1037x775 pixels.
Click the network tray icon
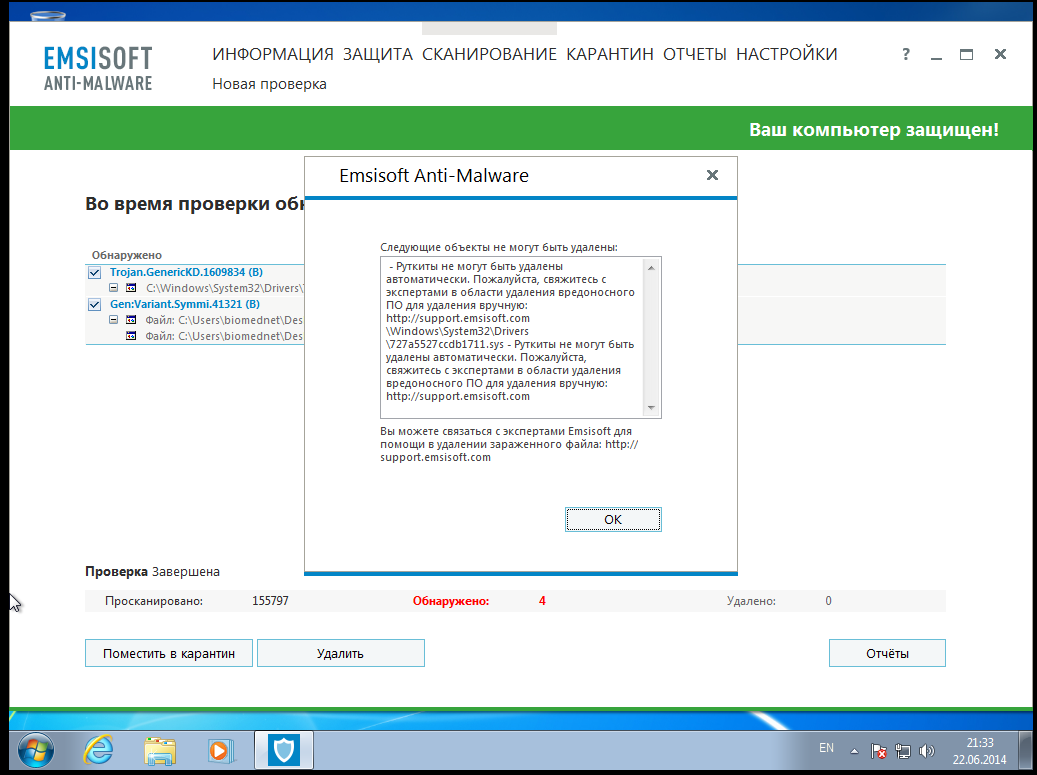tap(903, 751)
